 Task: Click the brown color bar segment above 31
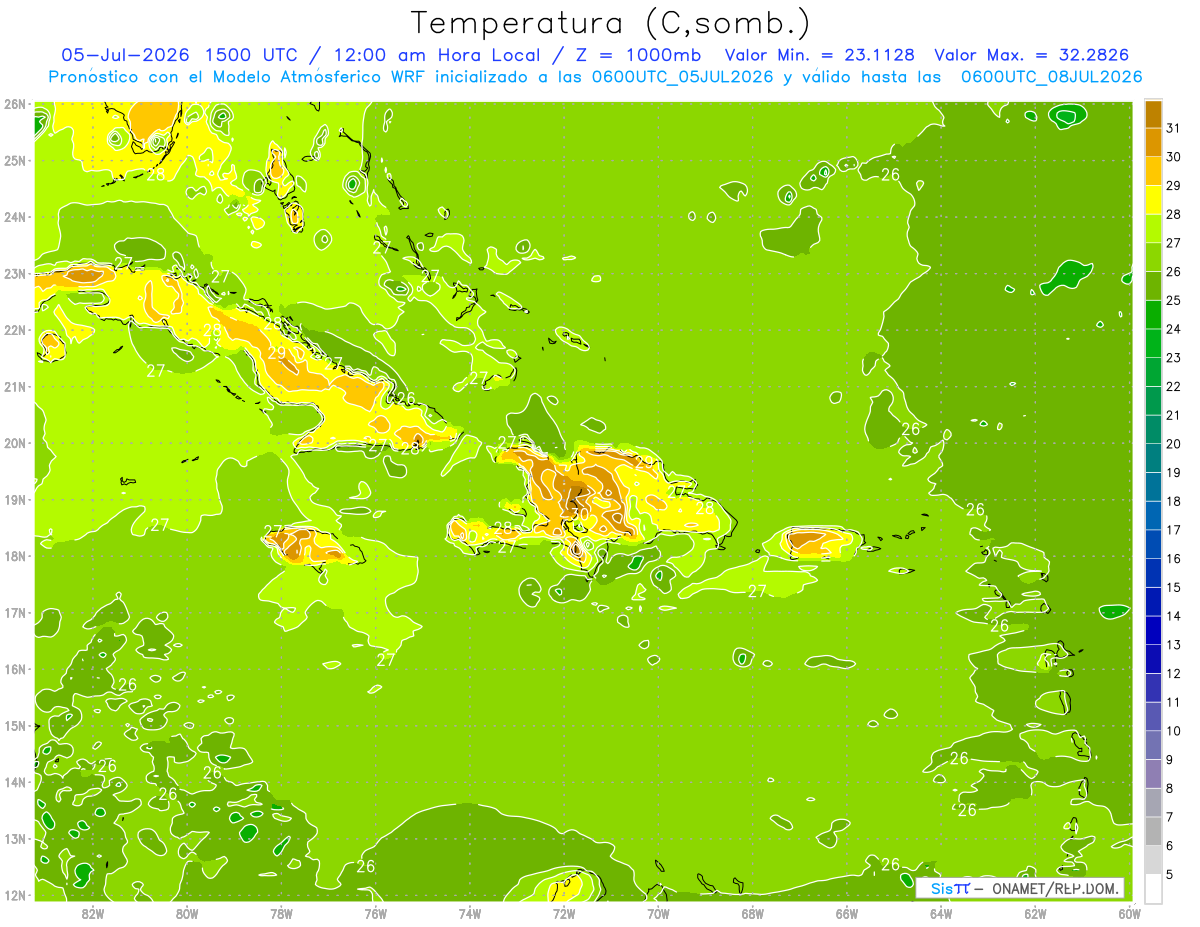(x=1153, y=114)
